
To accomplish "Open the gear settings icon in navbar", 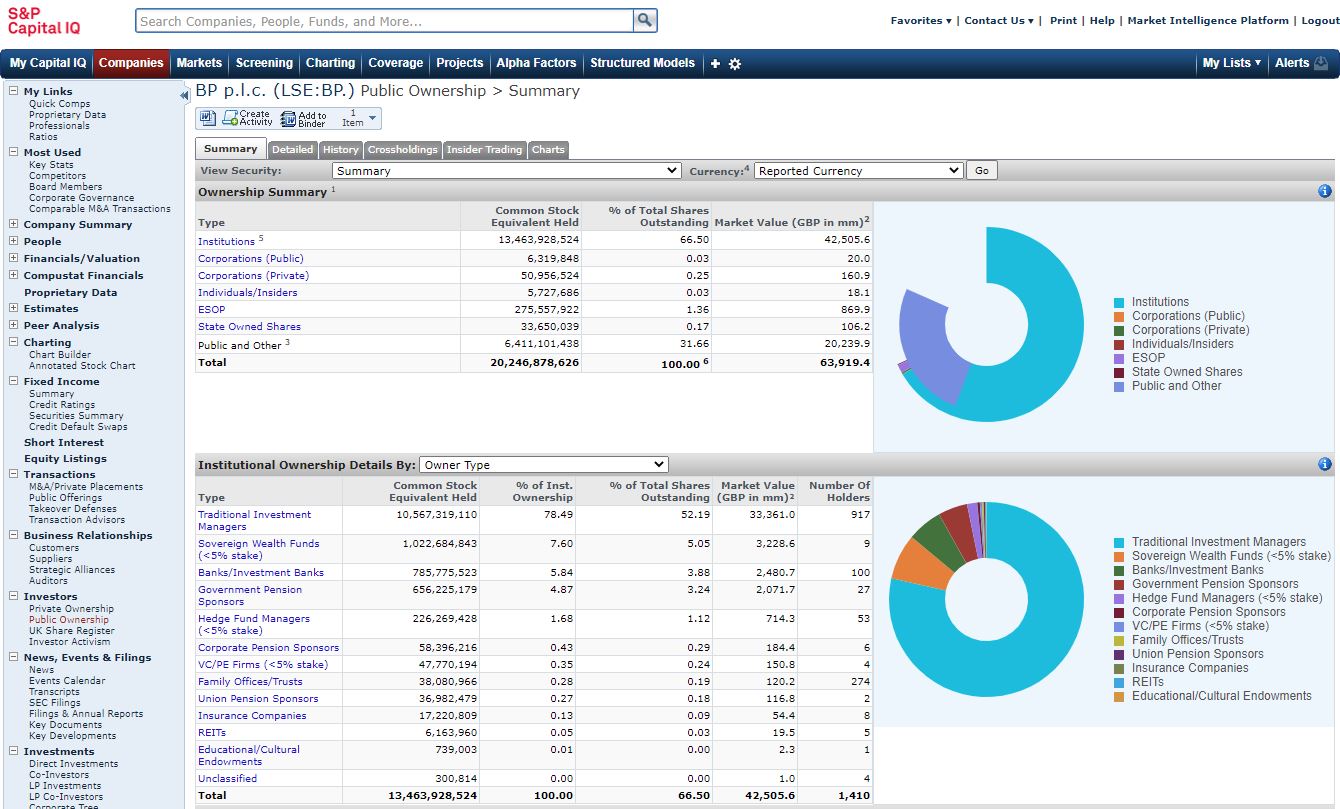I will point(735,64).
